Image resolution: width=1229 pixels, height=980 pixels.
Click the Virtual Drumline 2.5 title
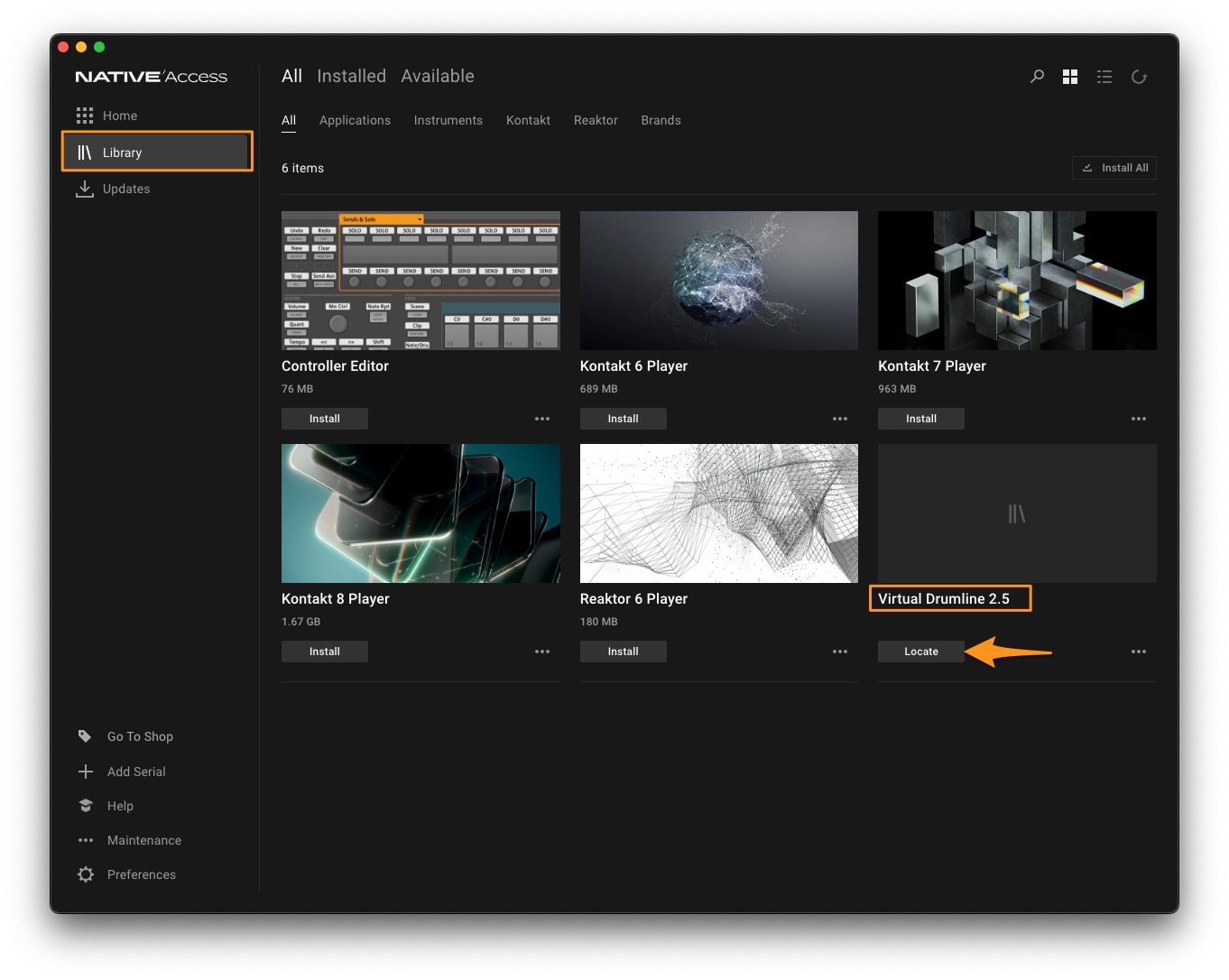coord(944,599)
